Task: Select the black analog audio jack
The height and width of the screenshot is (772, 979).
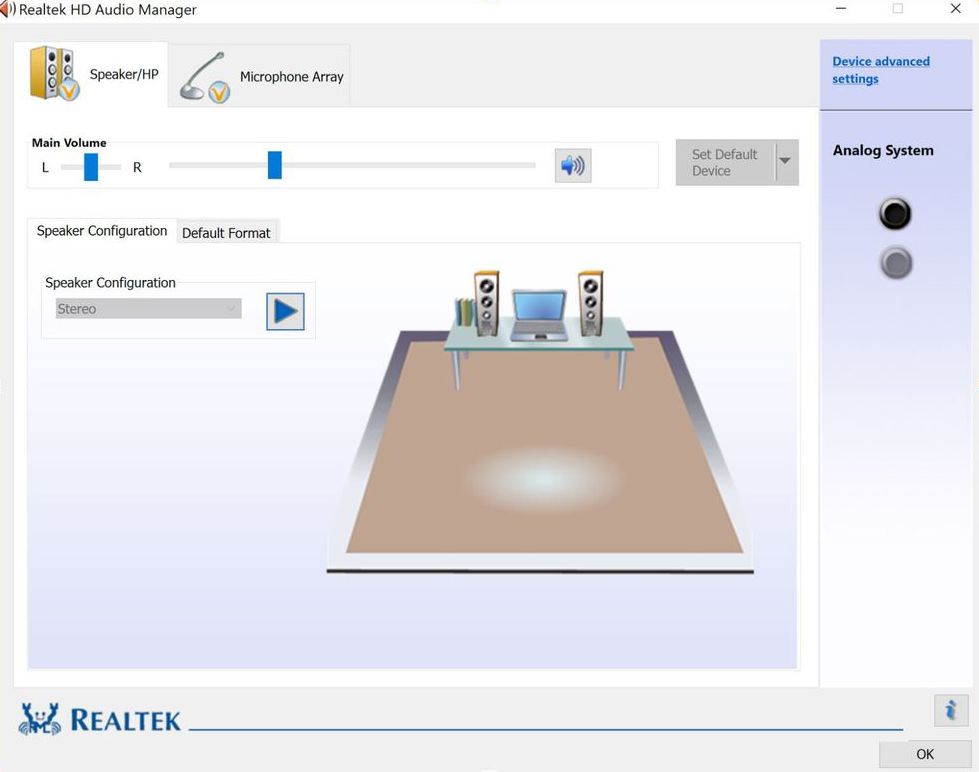Action: [895, 214]
